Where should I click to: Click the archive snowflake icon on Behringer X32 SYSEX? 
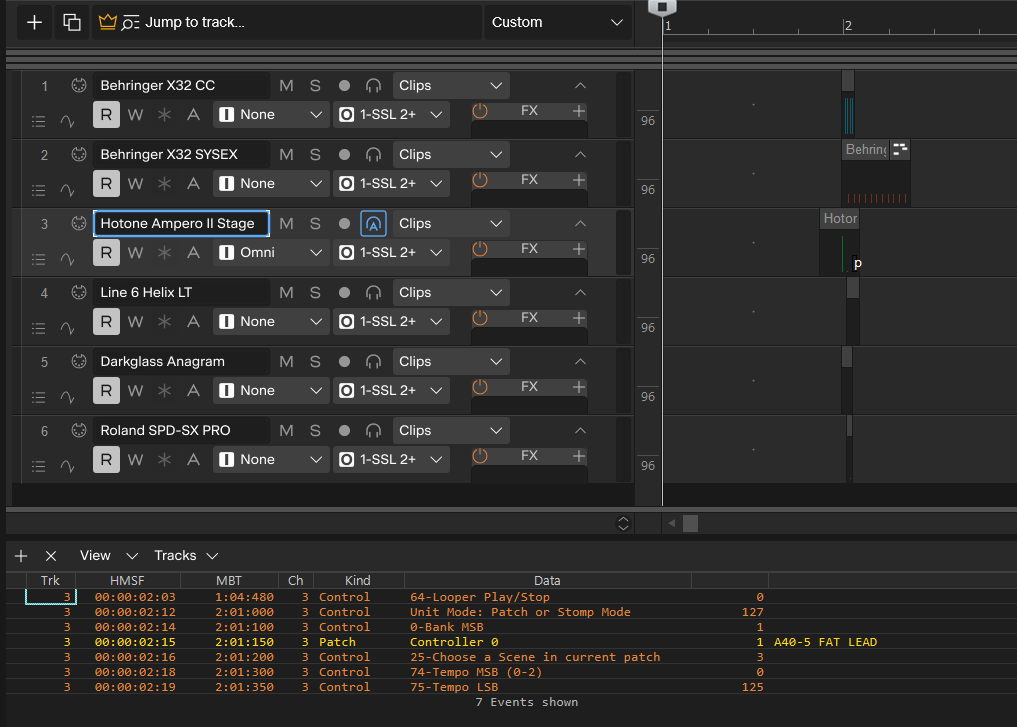click(x=164, y=184)
